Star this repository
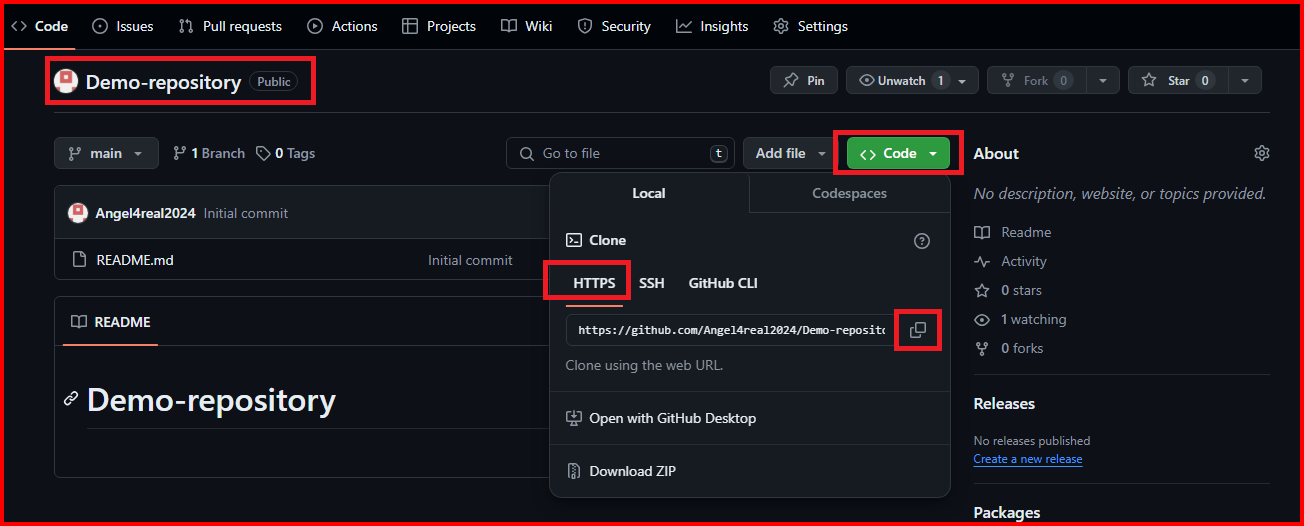 [1178, 80]
